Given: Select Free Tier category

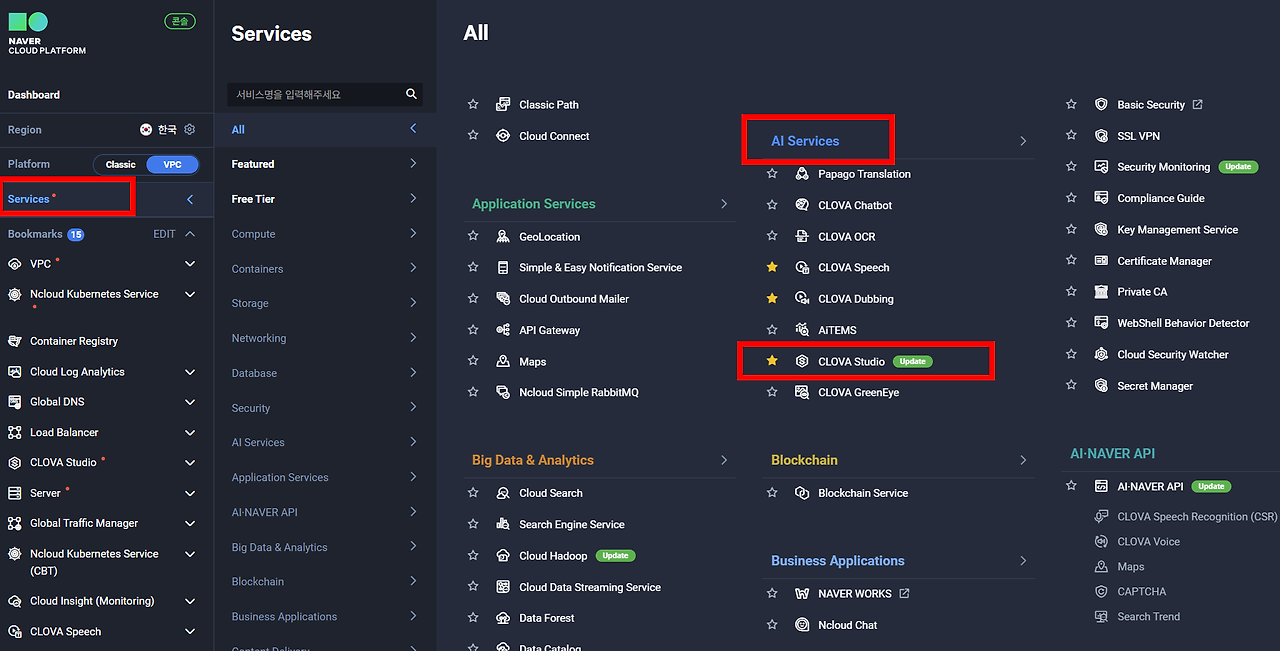Looking at the screenshot, I should [254, 199].
